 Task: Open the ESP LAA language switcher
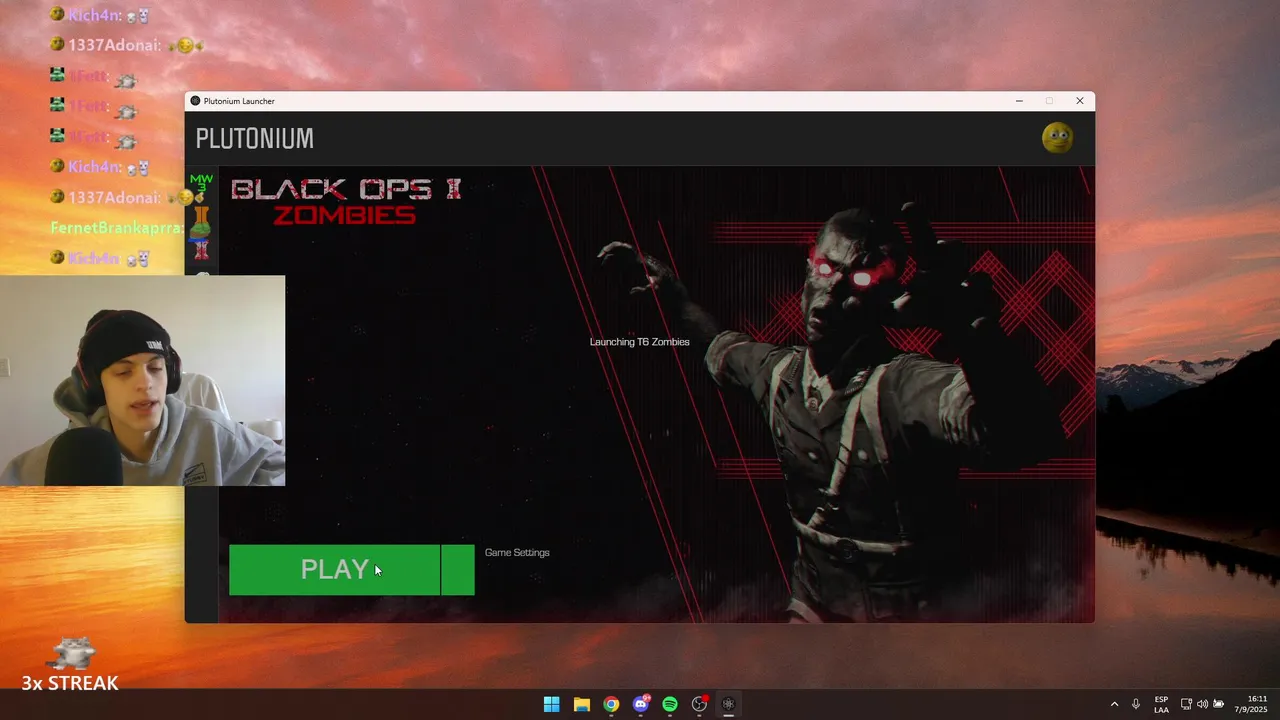[x=1161, y=704]
